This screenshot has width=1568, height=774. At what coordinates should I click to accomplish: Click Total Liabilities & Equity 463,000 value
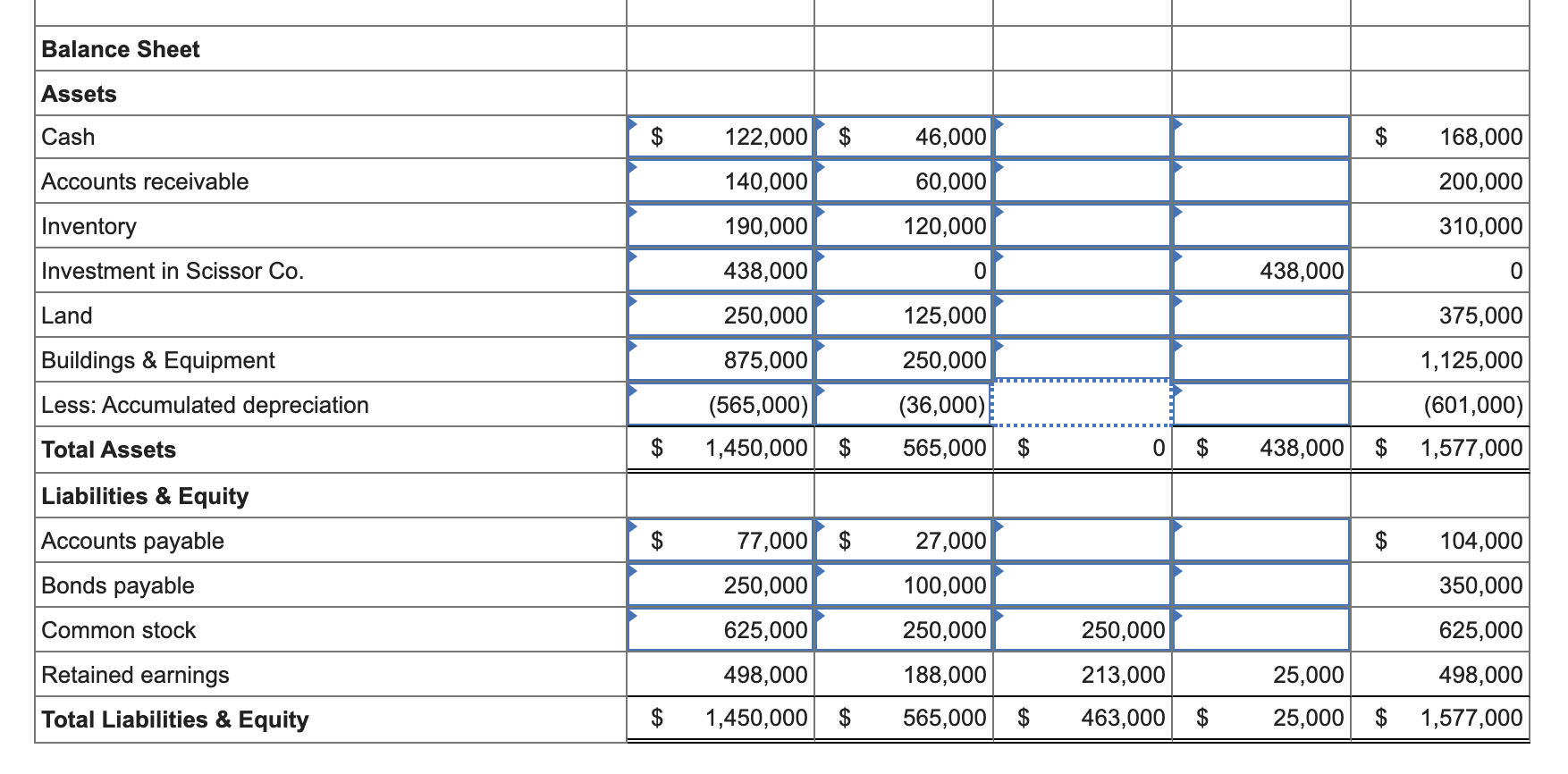(x=1123, y=718)
